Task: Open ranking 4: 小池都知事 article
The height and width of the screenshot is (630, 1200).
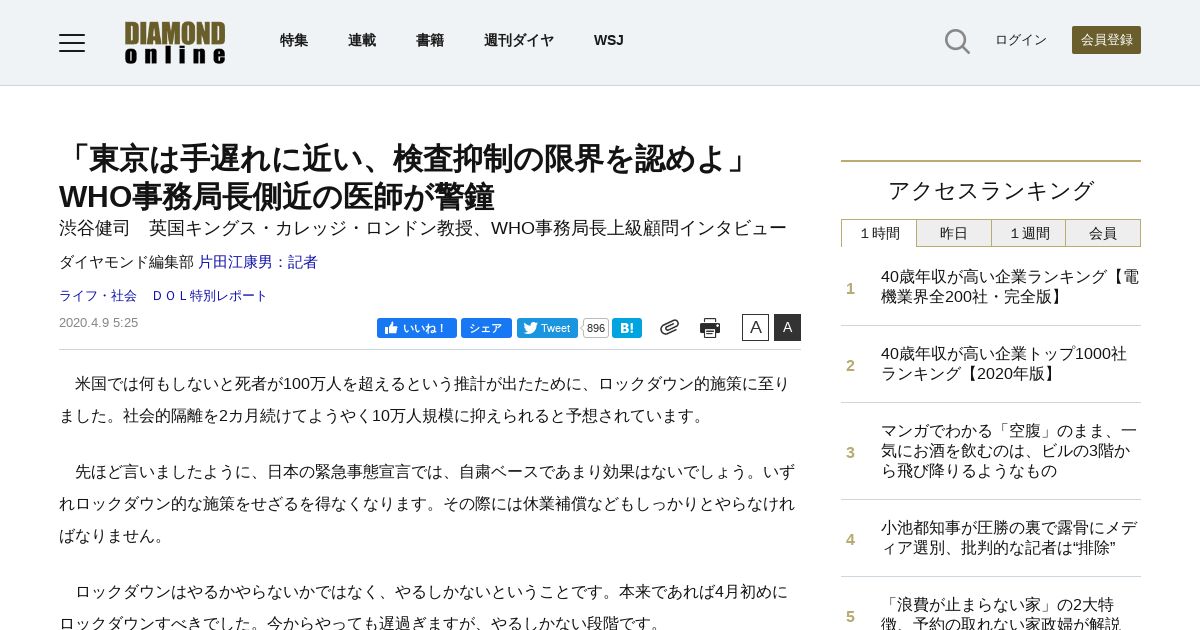Action: [x=1009, y=538]
